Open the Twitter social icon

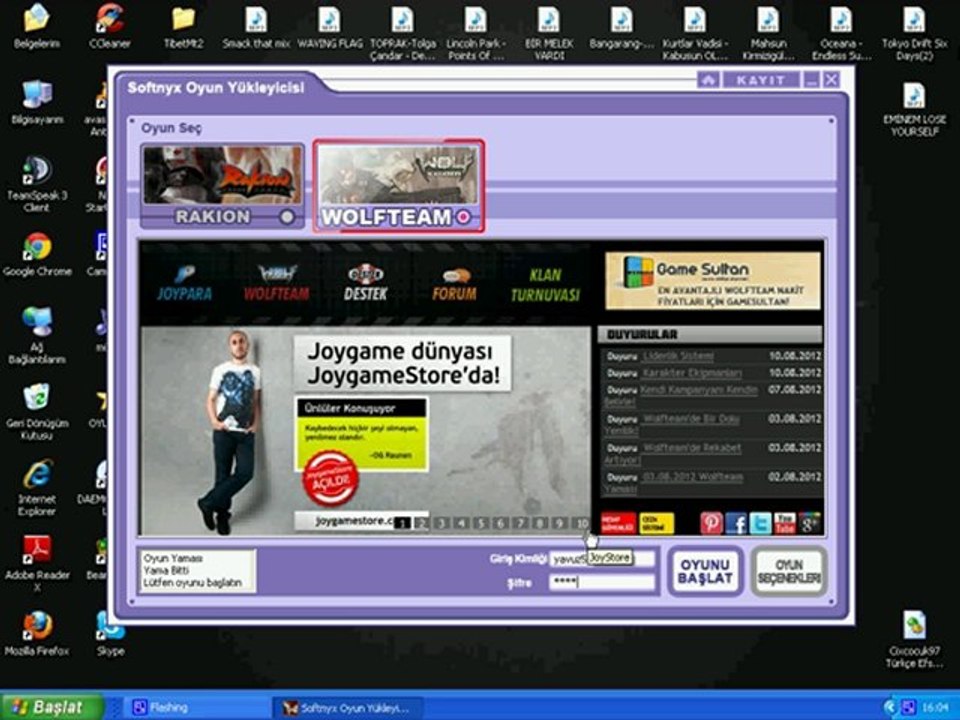[760, 523]
